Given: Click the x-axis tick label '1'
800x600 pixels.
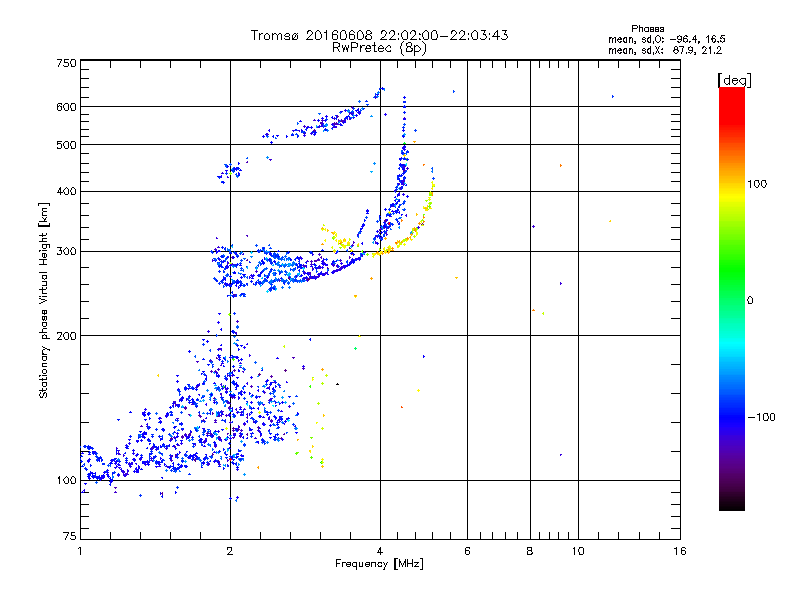Looking at the screenshot, I should (80, 551).
